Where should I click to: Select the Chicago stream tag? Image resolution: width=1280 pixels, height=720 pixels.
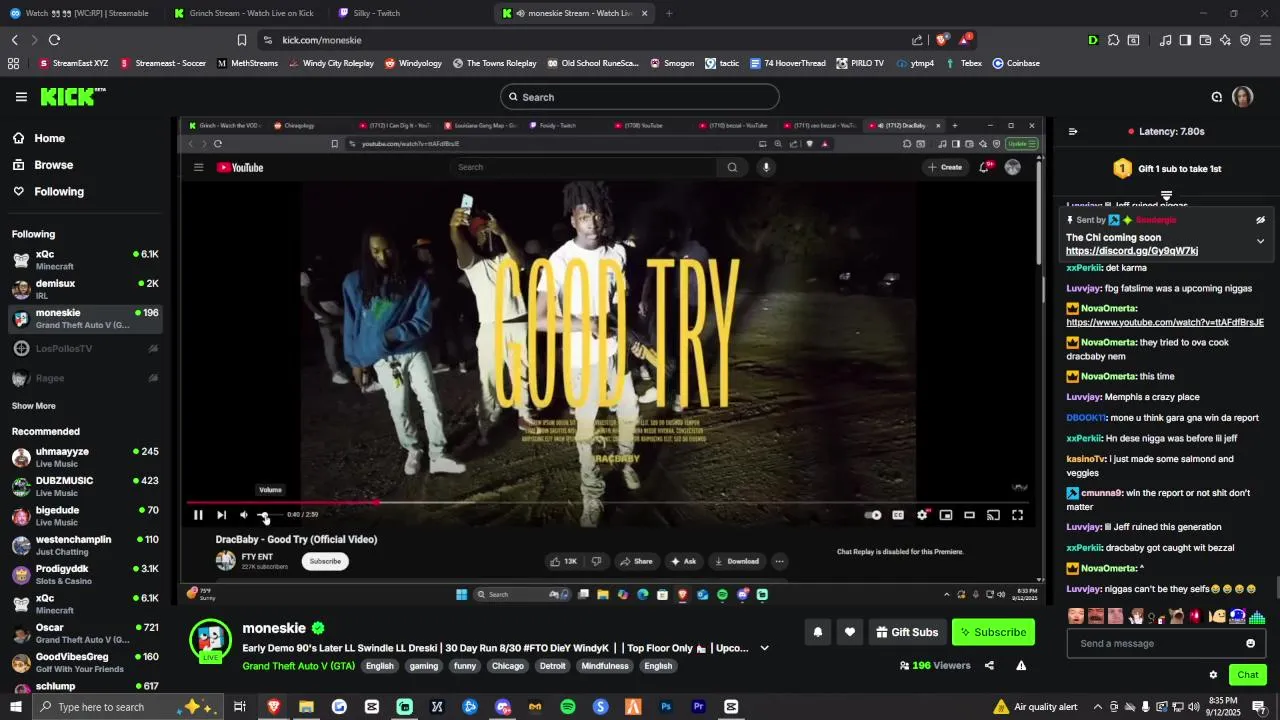[507, 666]
